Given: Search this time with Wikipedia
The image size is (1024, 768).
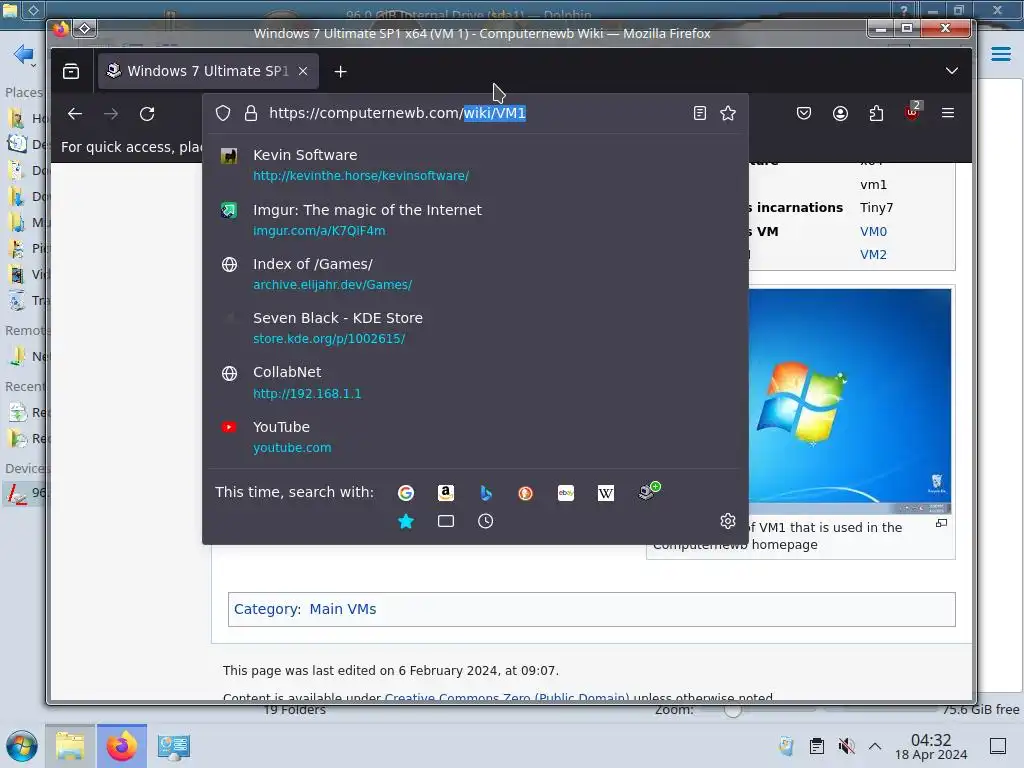Looking at the screenshot, I should (x=605, y=493).
